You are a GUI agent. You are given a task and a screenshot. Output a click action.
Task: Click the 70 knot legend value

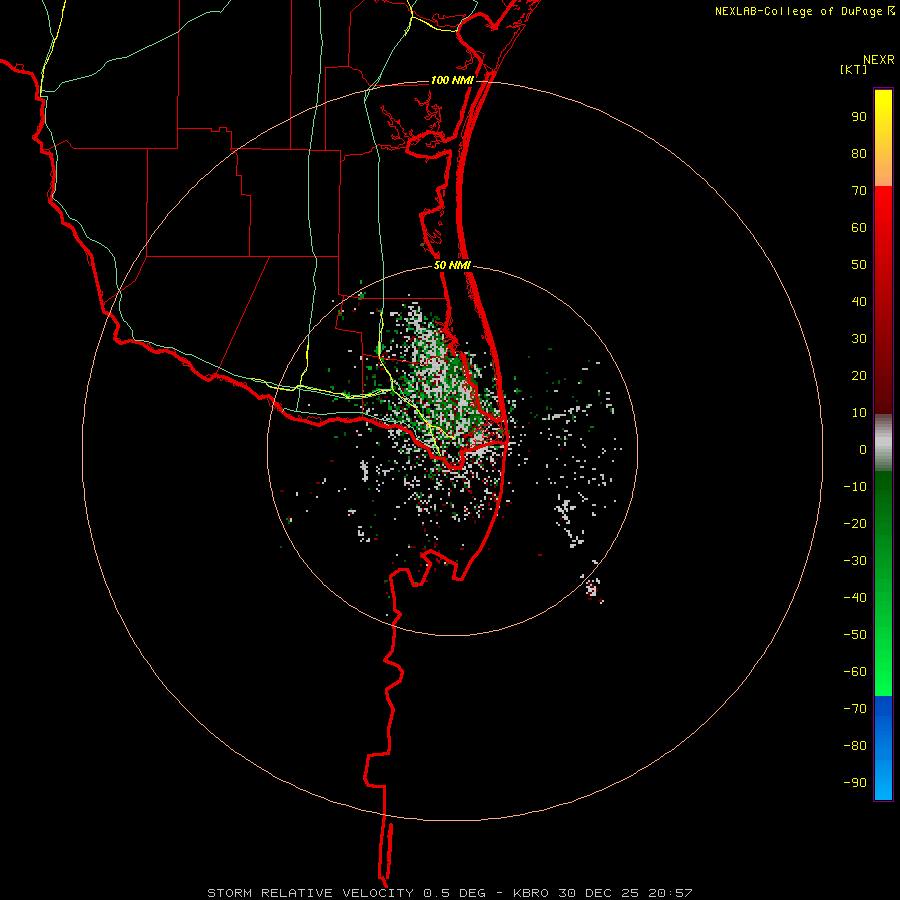[x=859, y=191]
